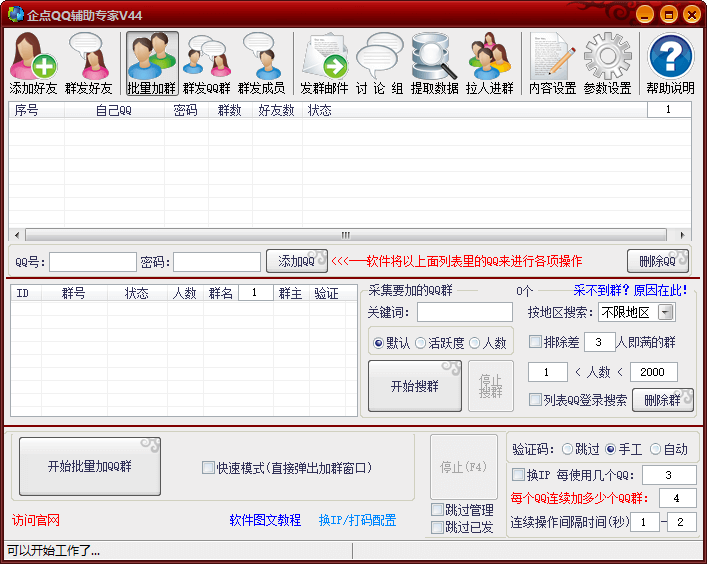The height and width of the screenshot is (564, 707).
Task: Enable 列表QQ登录搜索 checkbox
Action: point(535,399)
